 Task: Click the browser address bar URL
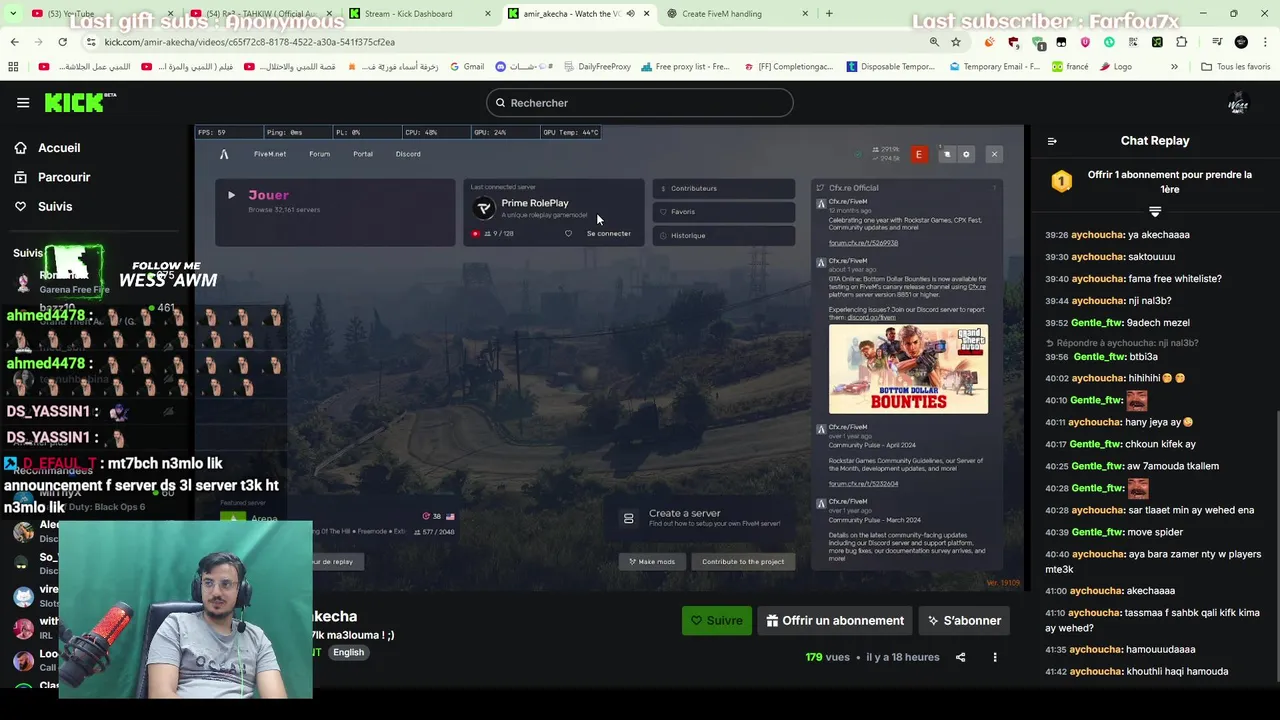250,42
